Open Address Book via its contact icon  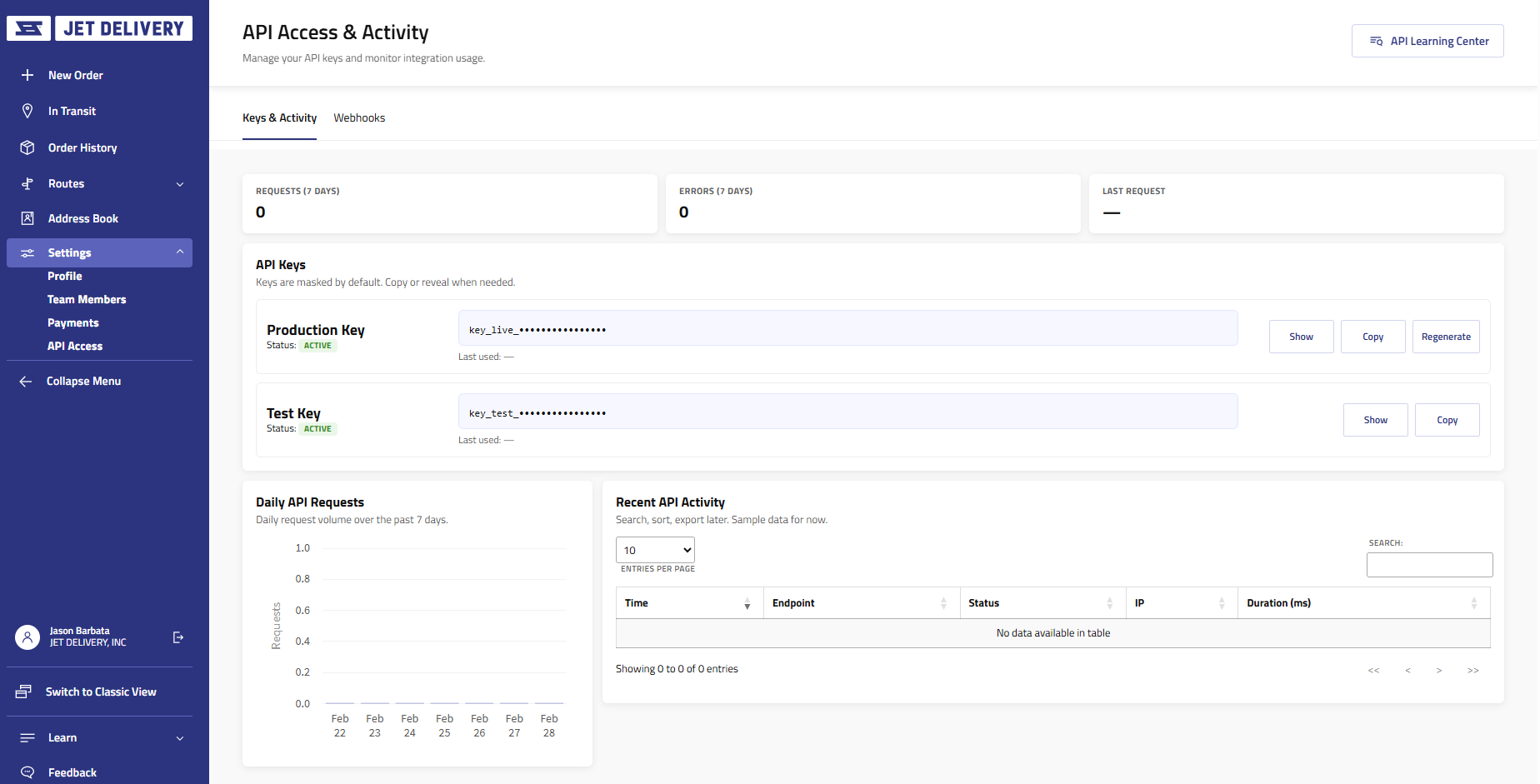(x=27, y=218)
